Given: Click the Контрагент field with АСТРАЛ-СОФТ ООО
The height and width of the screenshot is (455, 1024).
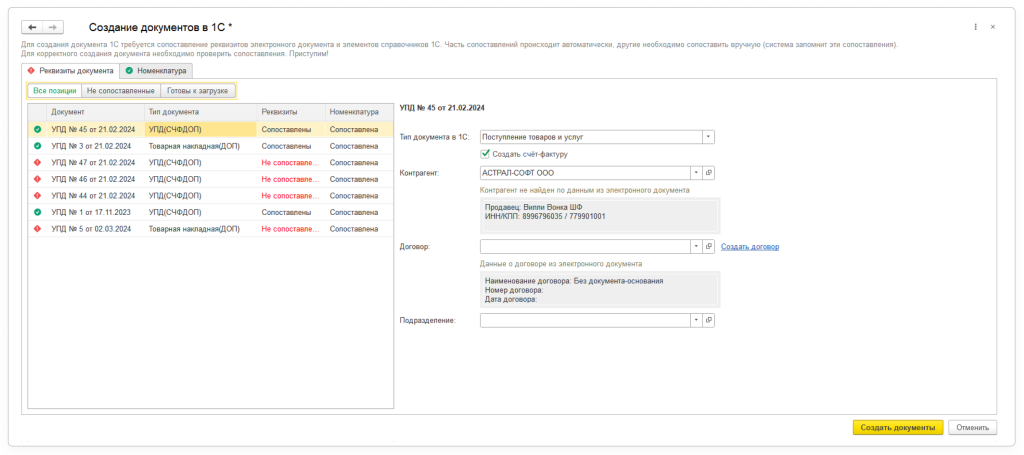Looking at the screenshot, I should click(585, 173).
